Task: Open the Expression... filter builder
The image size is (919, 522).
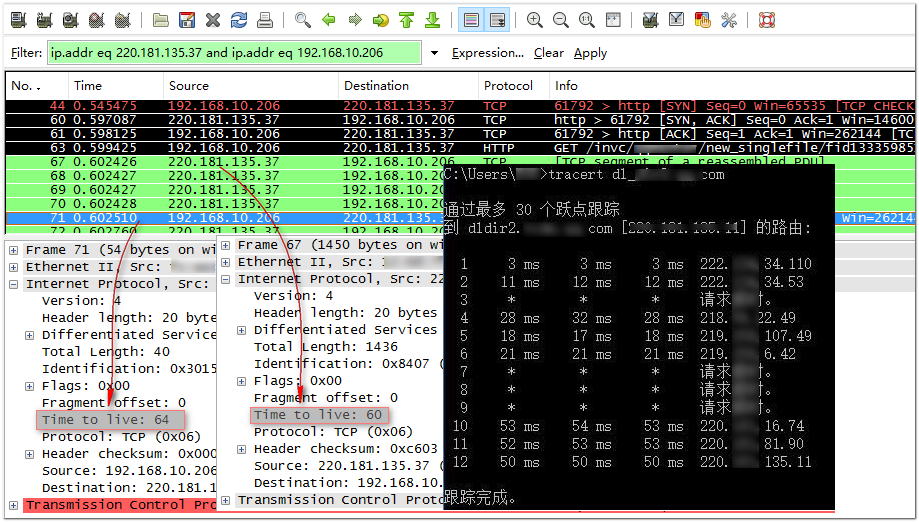Action: pos(488,53)
